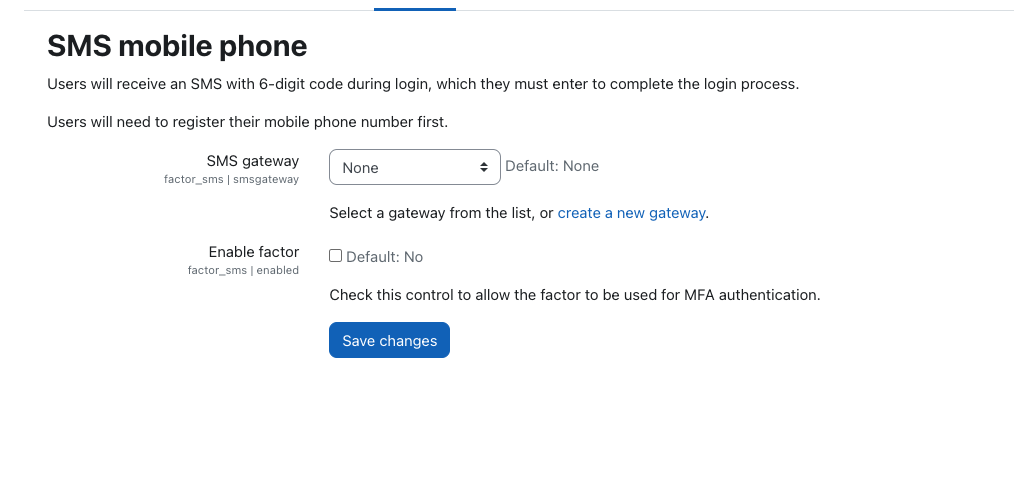Select the 'factor_sms | enabled' identifier text

pos(243,270)
